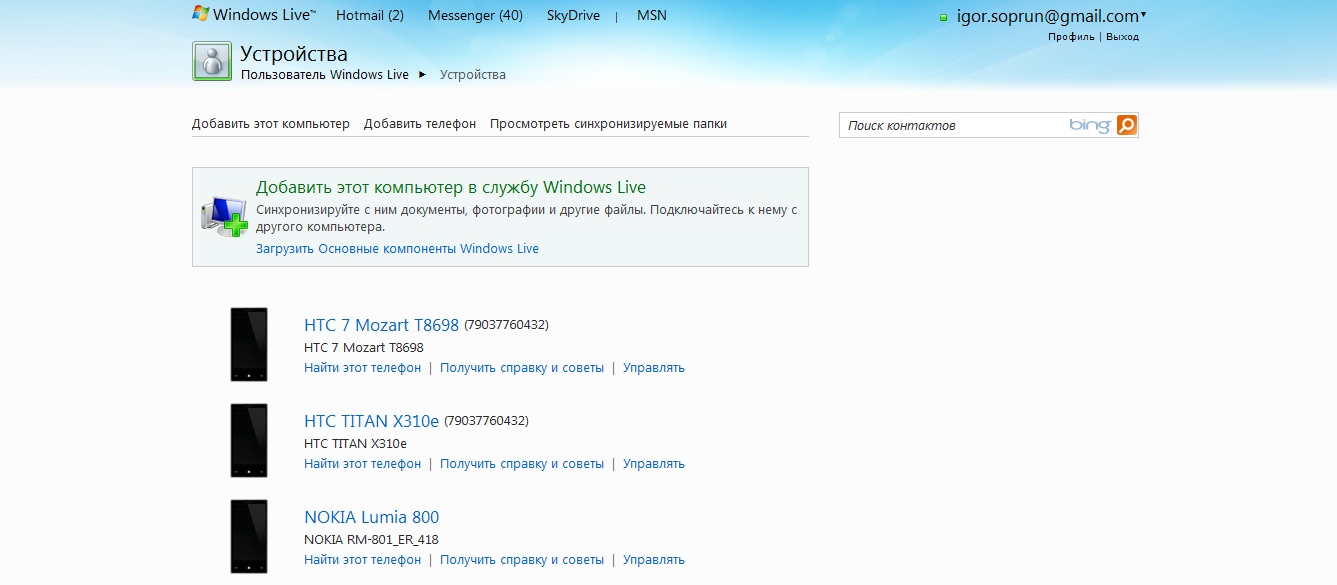Click the green online status indicator
Screen dimensions: 1337x585
coord(943,18)
